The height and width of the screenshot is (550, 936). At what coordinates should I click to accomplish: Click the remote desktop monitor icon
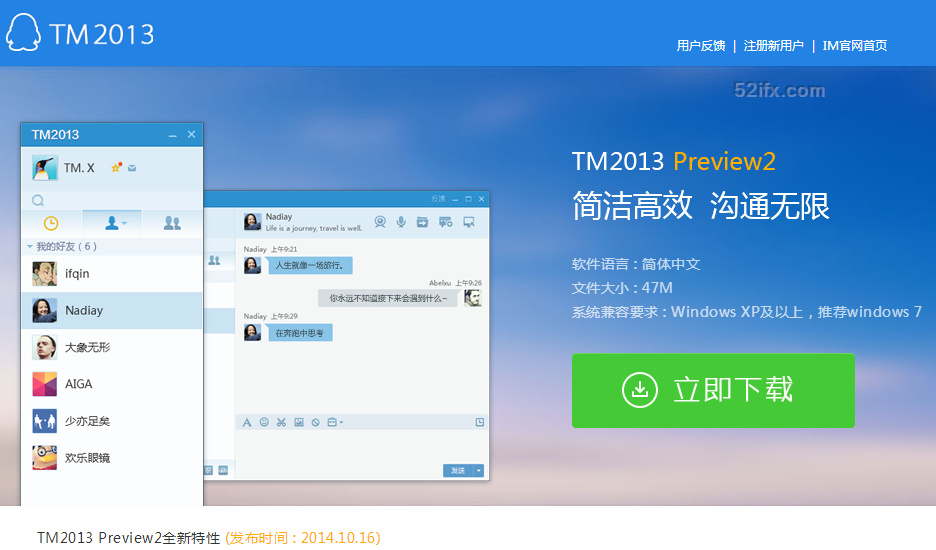469,222
